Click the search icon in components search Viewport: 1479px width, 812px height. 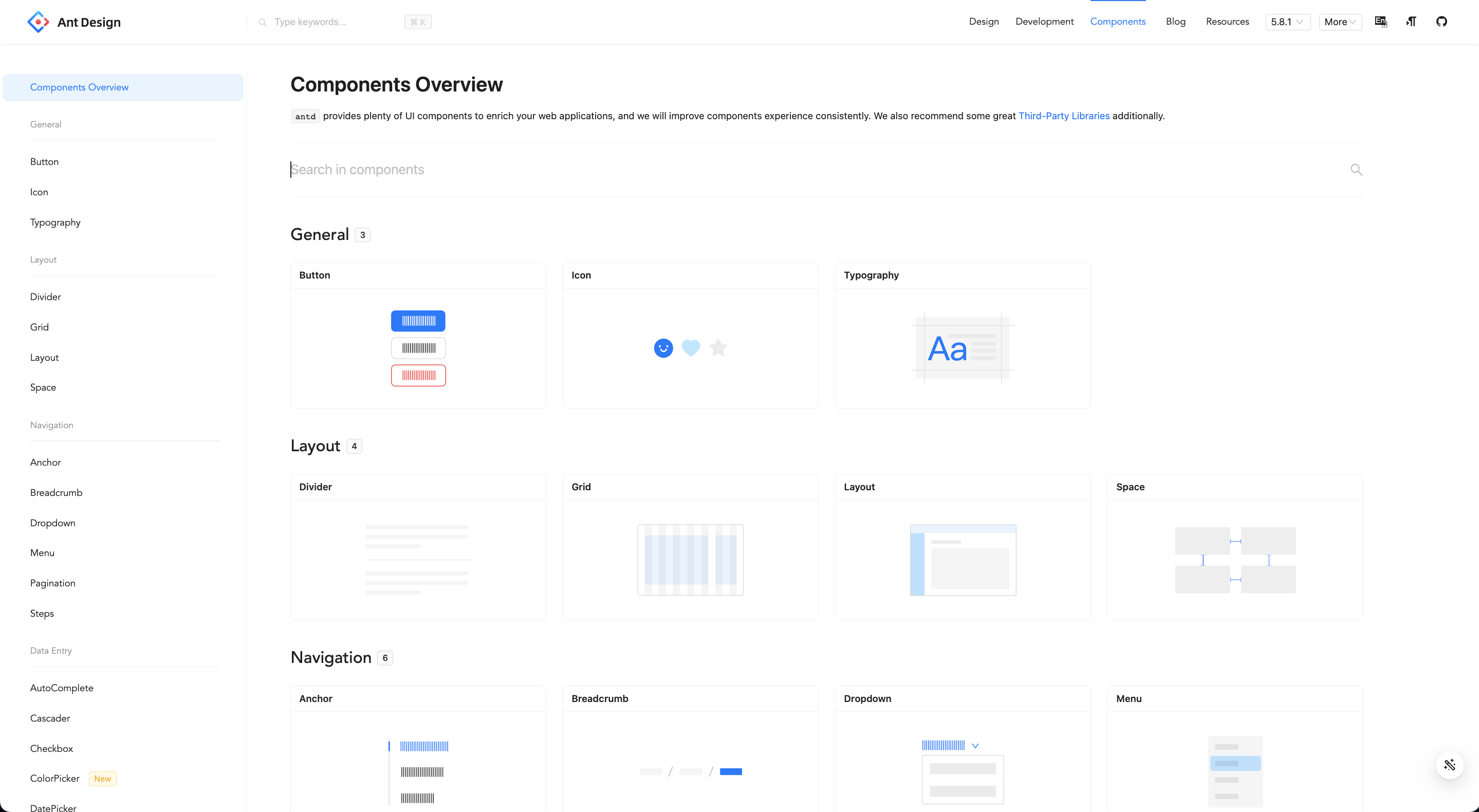pos(1356,170)
